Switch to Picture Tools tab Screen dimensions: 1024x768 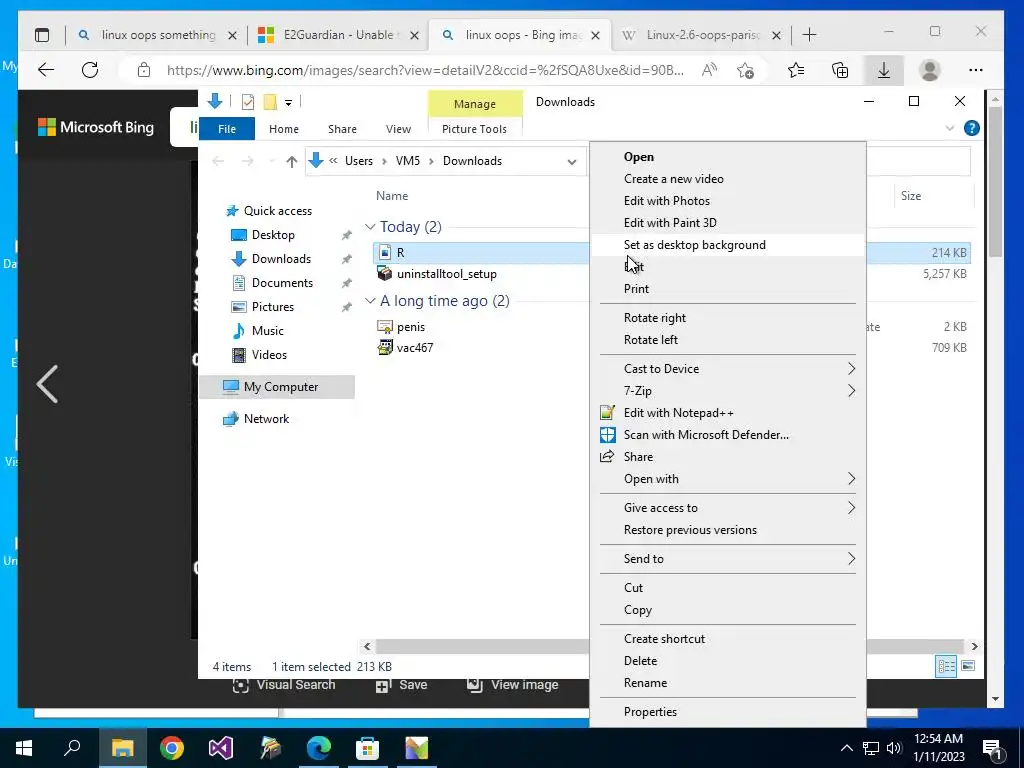pyautogui.click(x=474, y=129)
